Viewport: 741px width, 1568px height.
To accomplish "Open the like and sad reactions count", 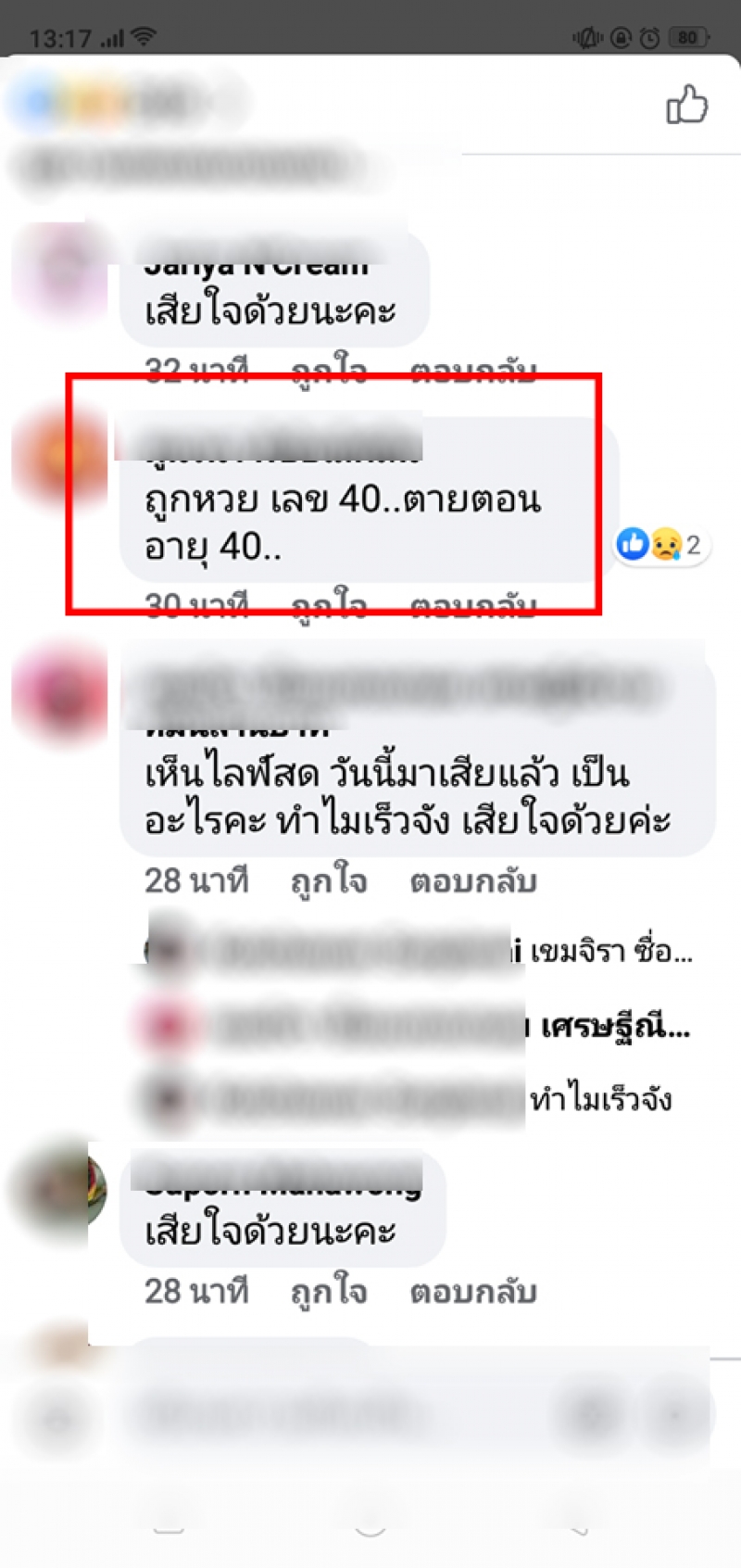I will pos(661,545).
